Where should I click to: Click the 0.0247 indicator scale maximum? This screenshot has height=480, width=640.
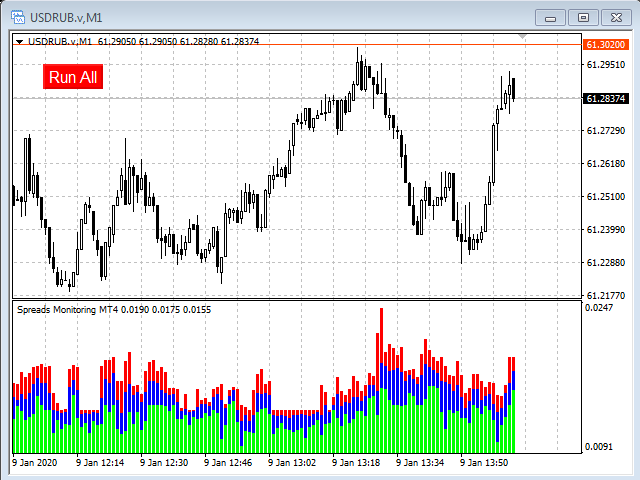pyautogui.click(x=599, y=307)
